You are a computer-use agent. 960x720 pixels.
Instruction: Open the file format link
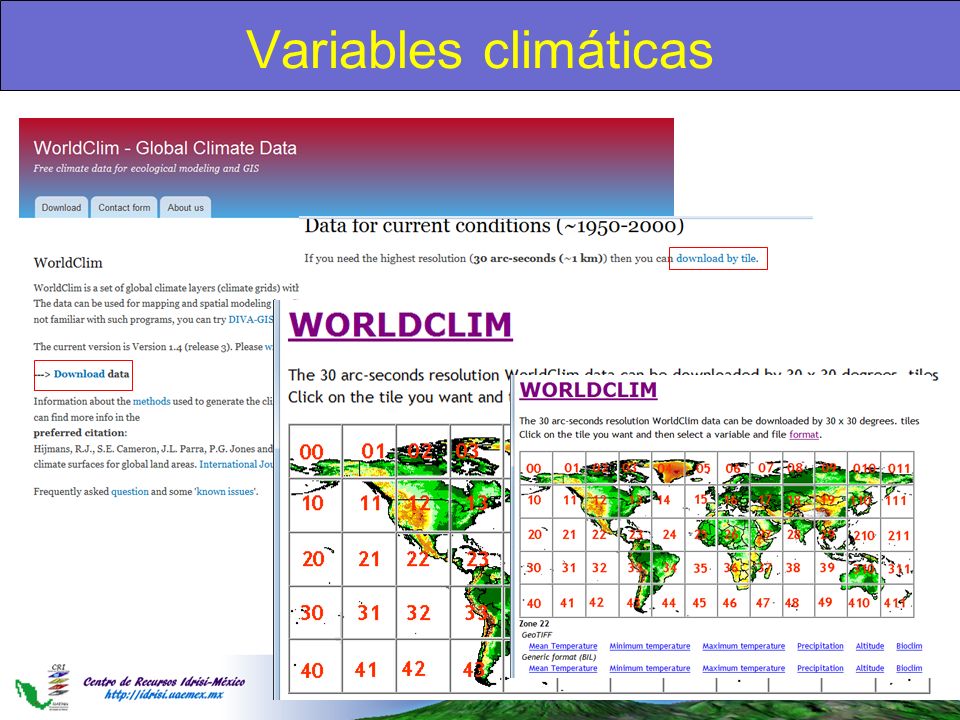tap(804, 435)
